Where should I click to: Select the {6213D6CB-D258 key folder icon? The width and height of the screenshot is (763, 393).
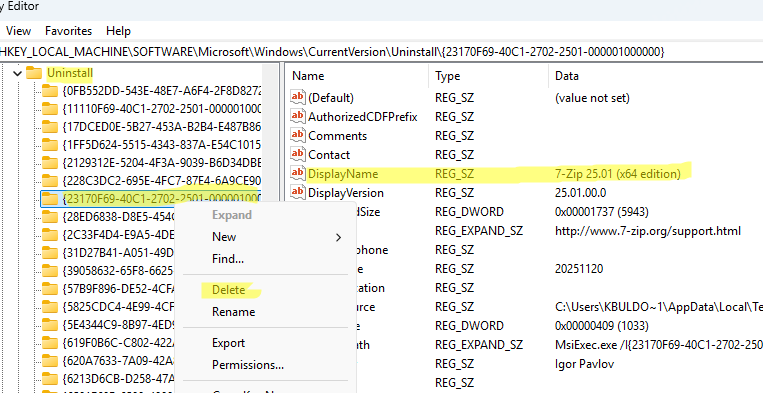pyautogui.click(x=50, y=378)
